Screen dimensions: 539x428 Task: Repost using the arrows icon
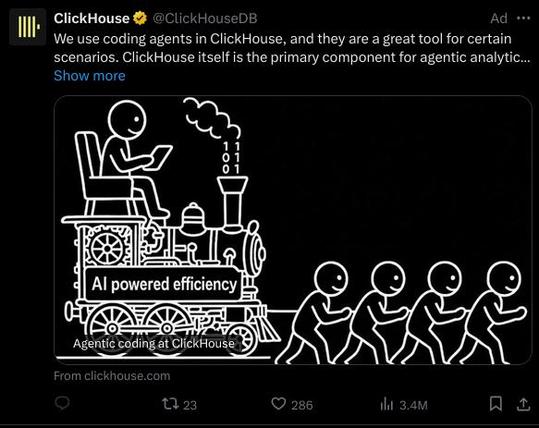click(x=170, y=404)
